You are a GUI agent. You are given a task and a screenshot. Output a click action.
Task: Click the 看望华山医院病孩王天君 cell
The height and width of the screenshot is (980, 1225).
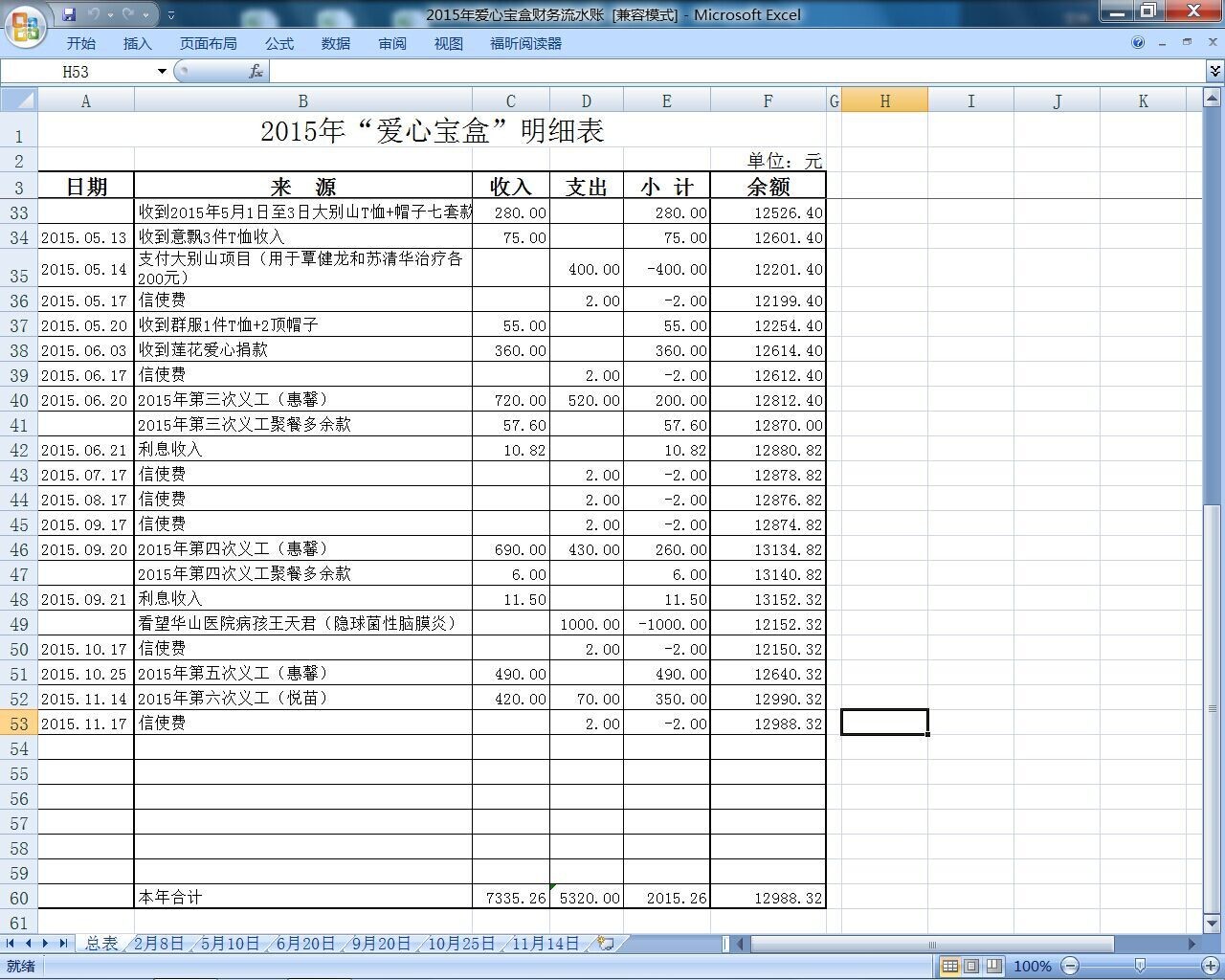302,623
